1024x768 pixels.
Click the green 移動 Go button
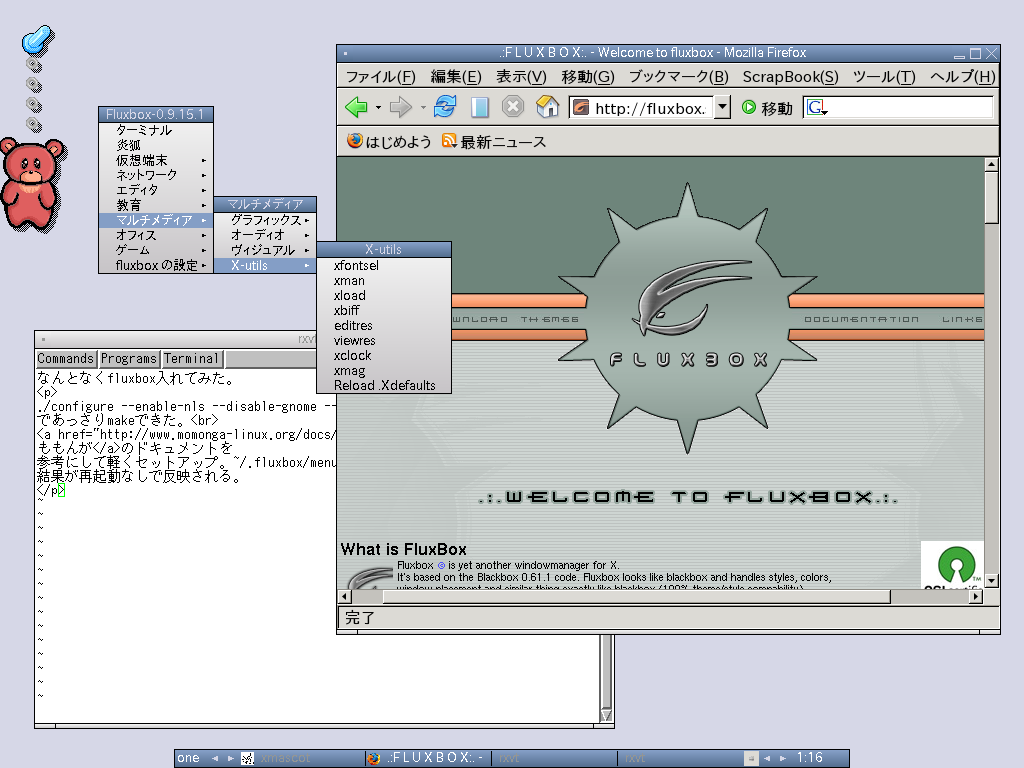[767, 108]
